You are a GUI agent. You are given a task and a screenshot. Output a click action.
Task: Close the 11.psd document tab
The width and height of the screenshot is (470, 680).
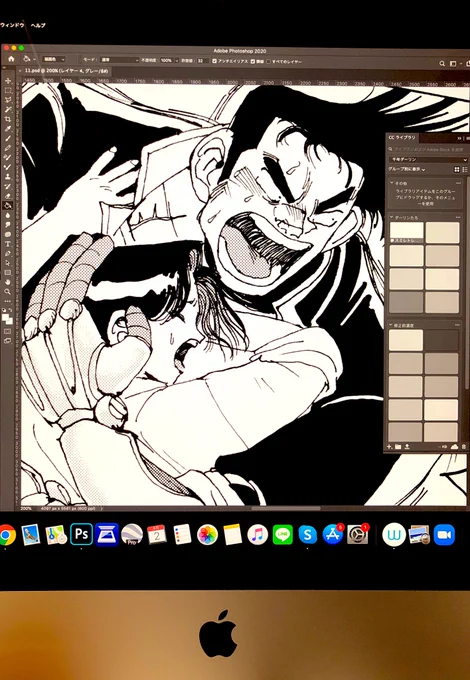click(x=20, y=70)
